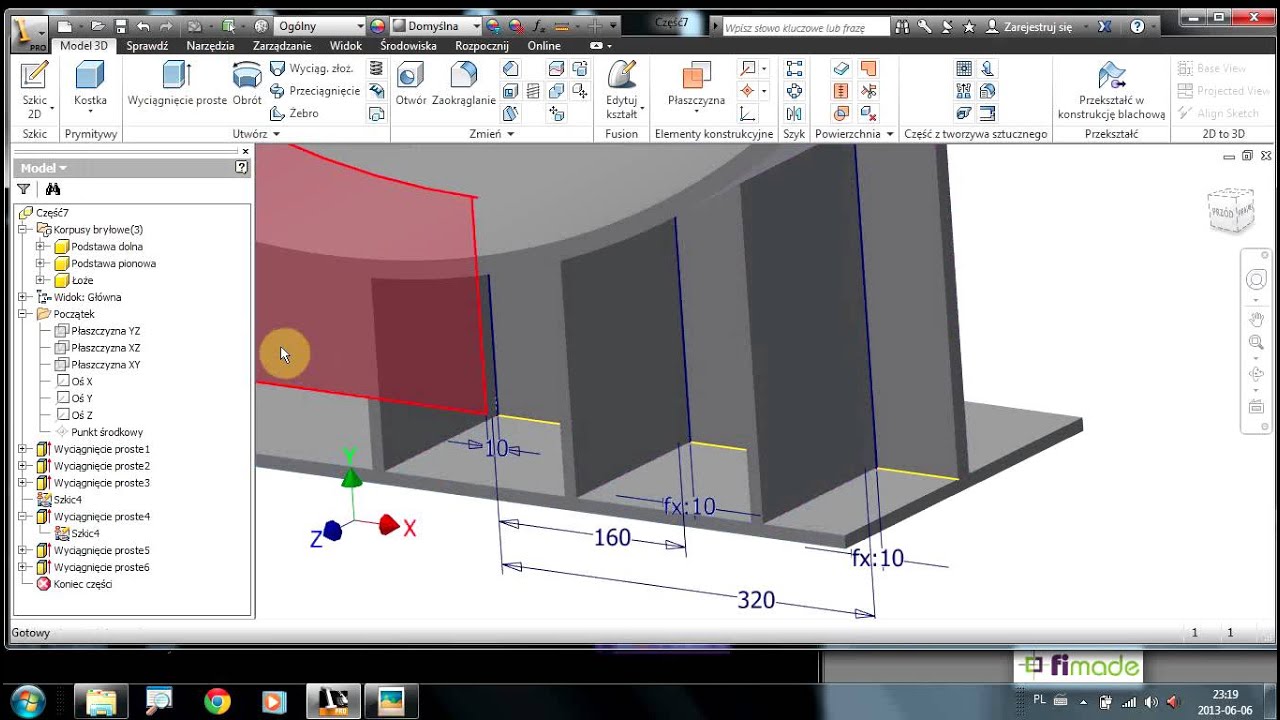
Task: Select the Kostka box primitive tool
Action: point(90,86)
